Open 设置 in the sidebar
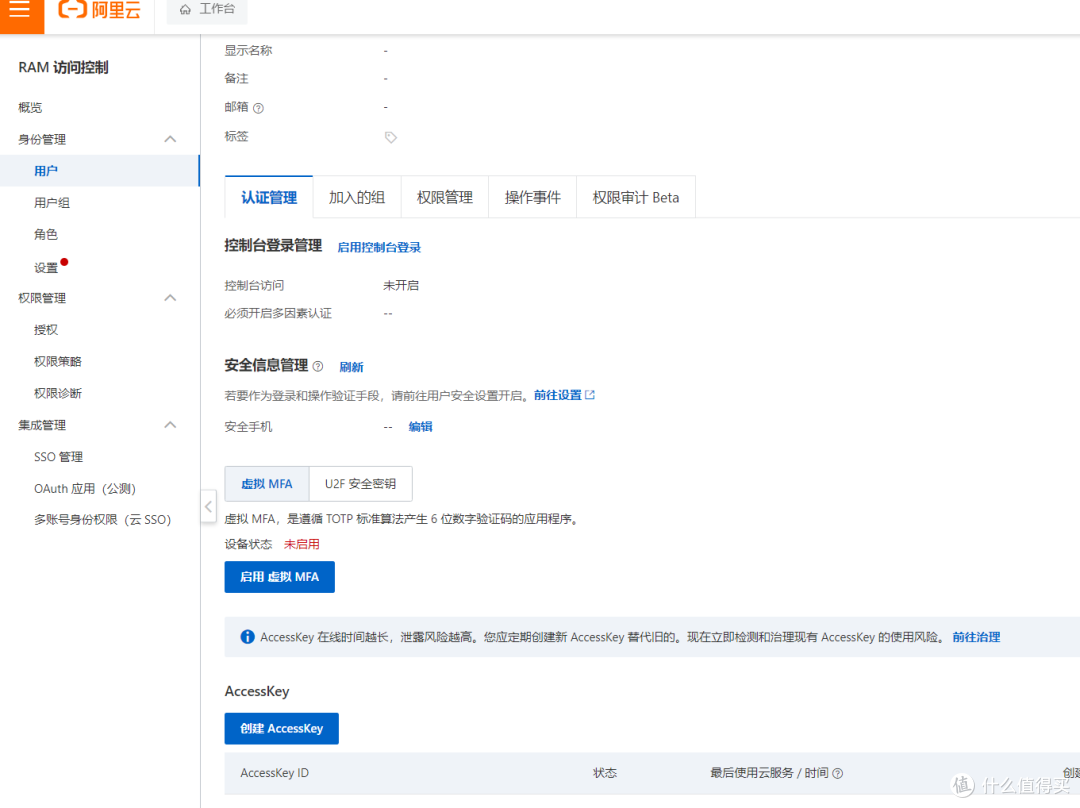Screen dimensions: 1080x808 pyautogui.click(x=45, y=267)
